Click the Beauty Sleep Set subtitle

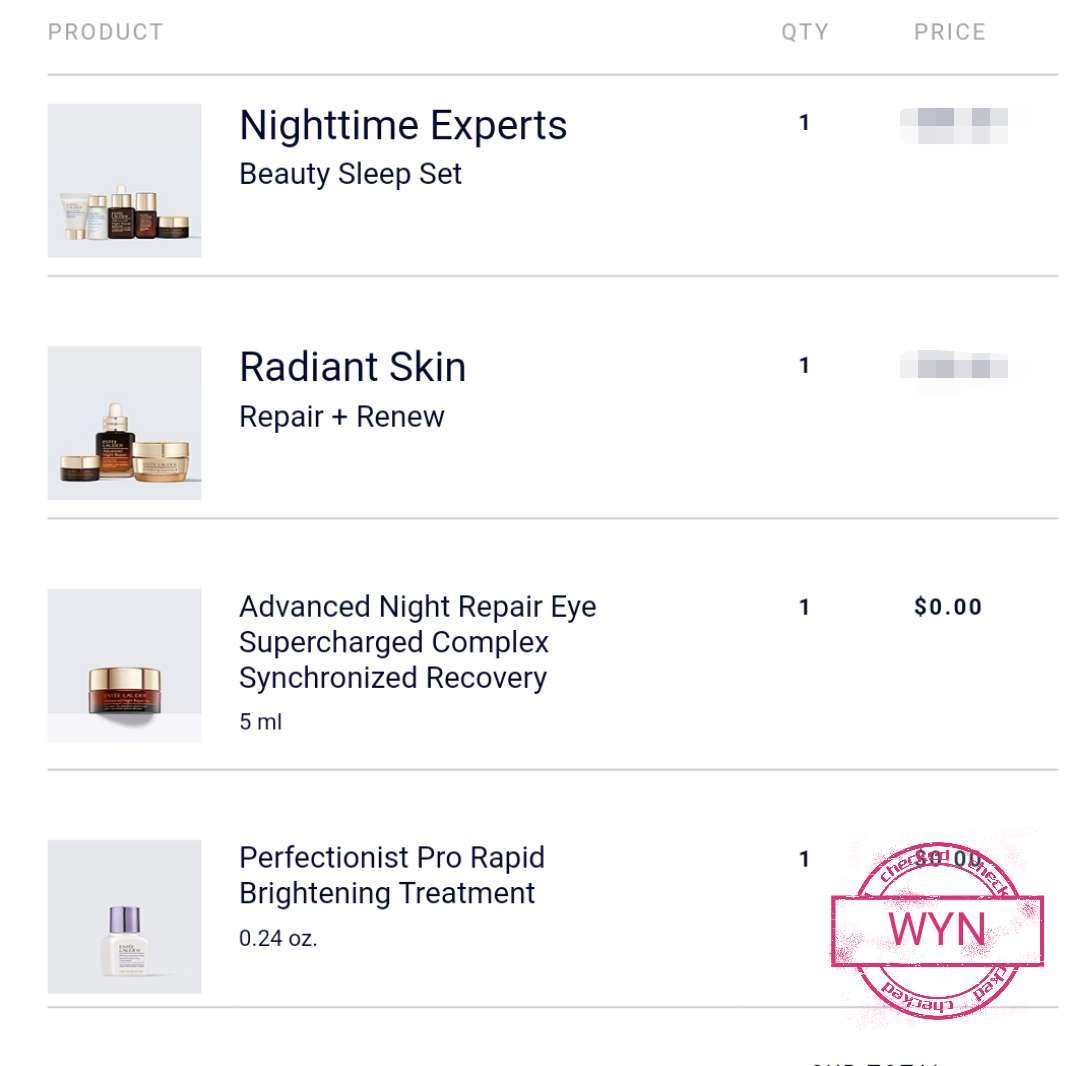click(350, 174)
